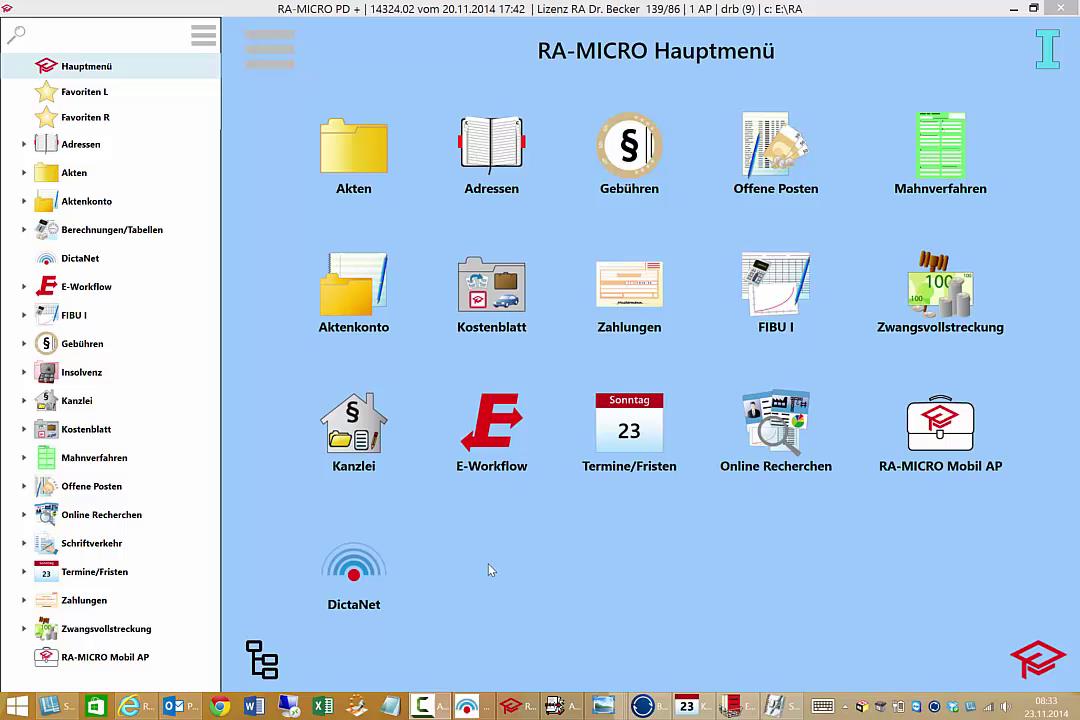Click the search magnifier in the sidebar
This screenshot has height=720, width=1080.
point(16,33)
